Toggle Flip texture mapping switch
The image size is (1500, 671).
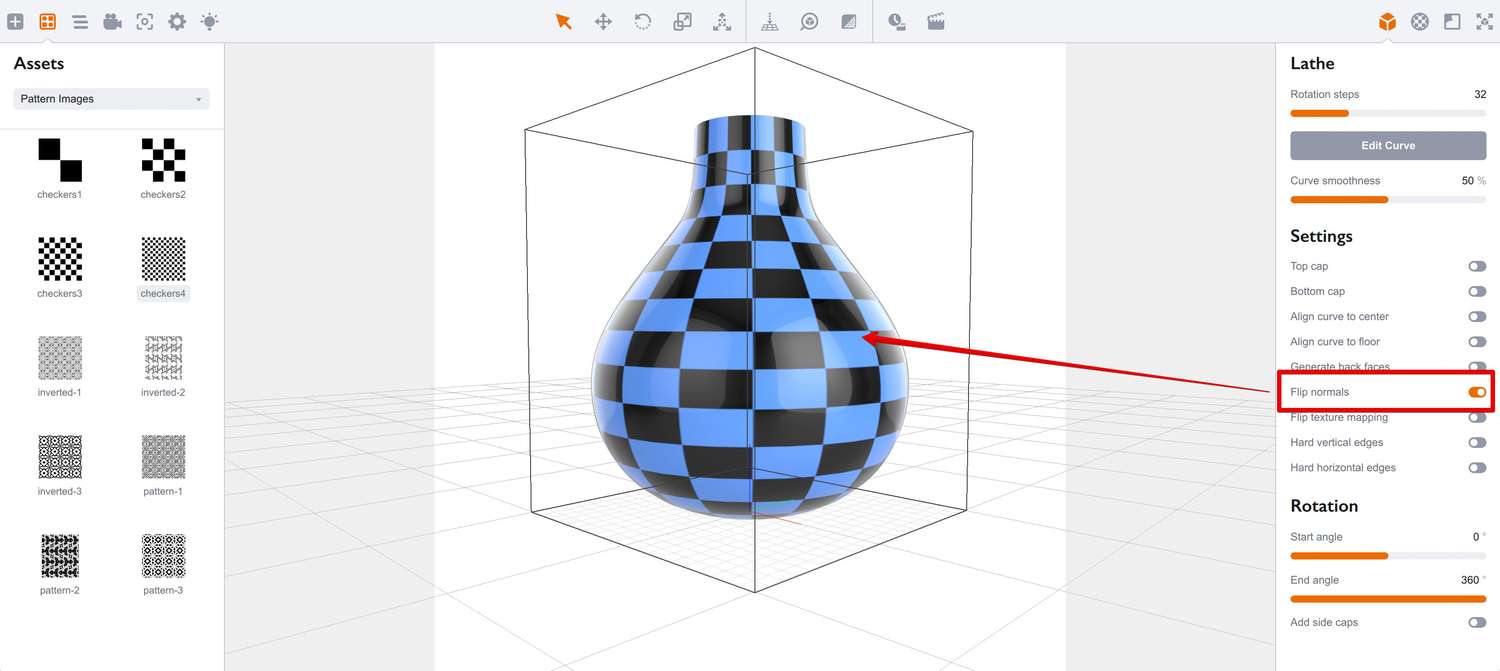pos(1477,417)
